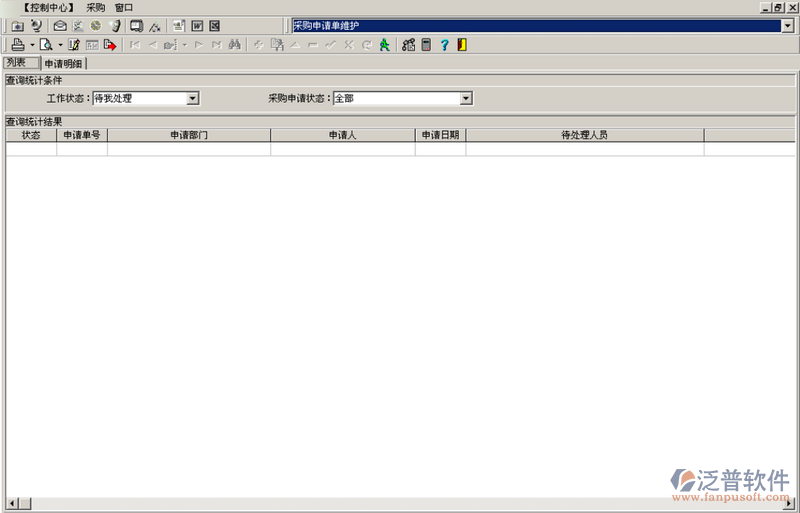
Task: Click the pointing-hand locate record icon
Action: tap(170, 45)
